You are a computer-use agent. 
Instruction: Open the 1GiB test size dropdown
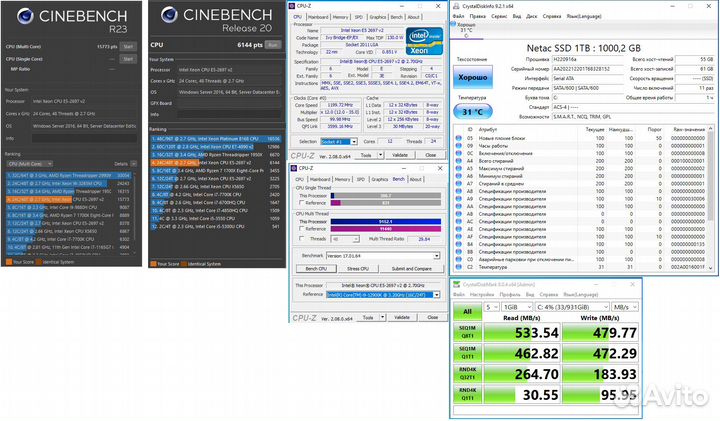(x=517, y=307)
